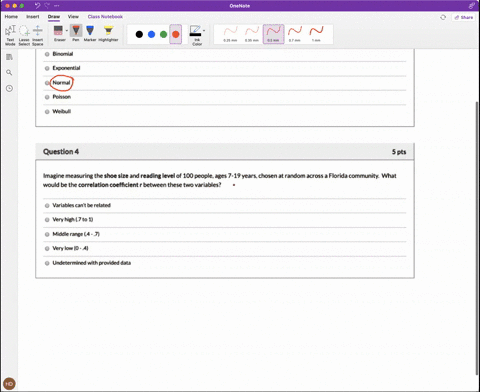Viewport: 480px width, 392px height.
Task: Choose the 0.25 mm pen thickness
Action: [x=230, y=34]
